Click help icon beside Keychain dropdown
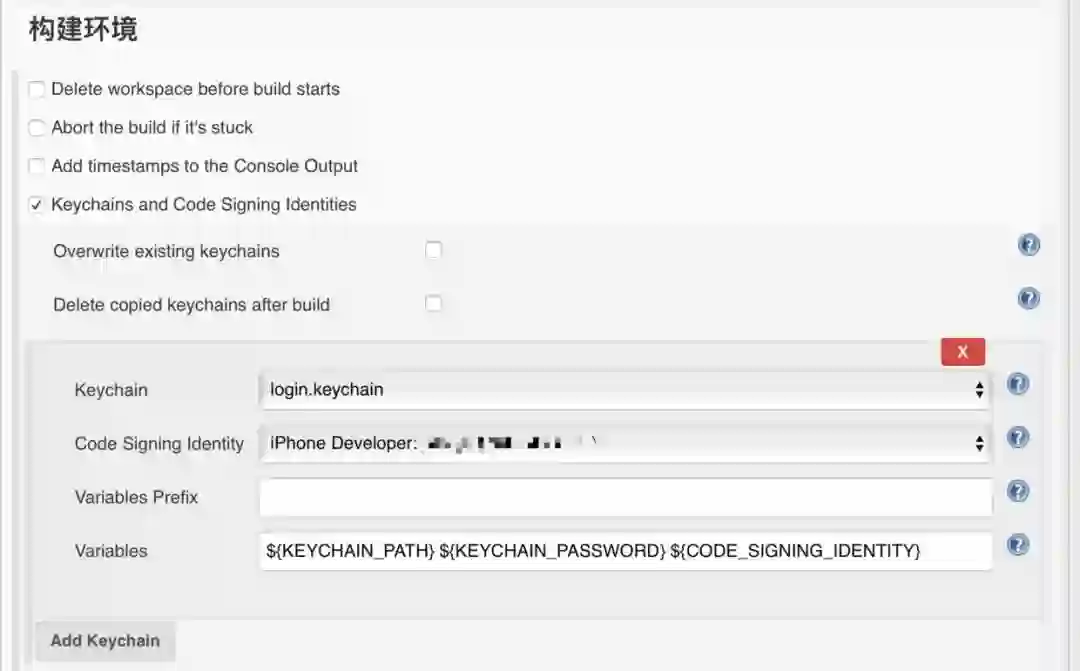 click(x=1018, y=384)
